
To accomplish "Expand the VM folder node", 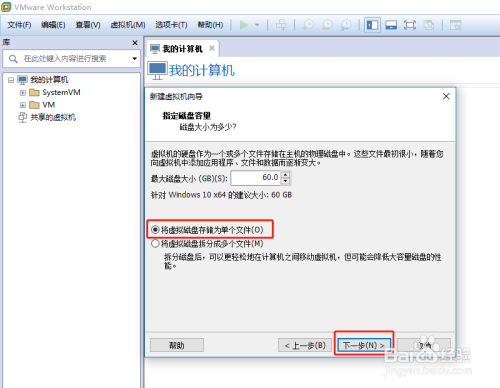I will tap(23, 105).
